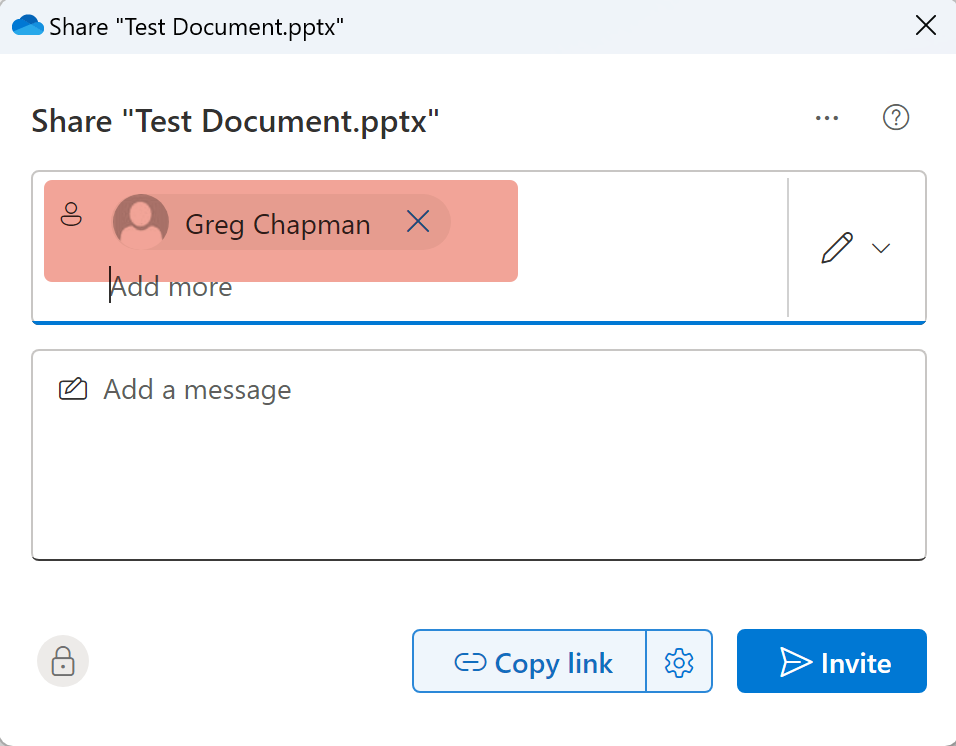Click Greg Chapman's avatar picture

point(141,222)
